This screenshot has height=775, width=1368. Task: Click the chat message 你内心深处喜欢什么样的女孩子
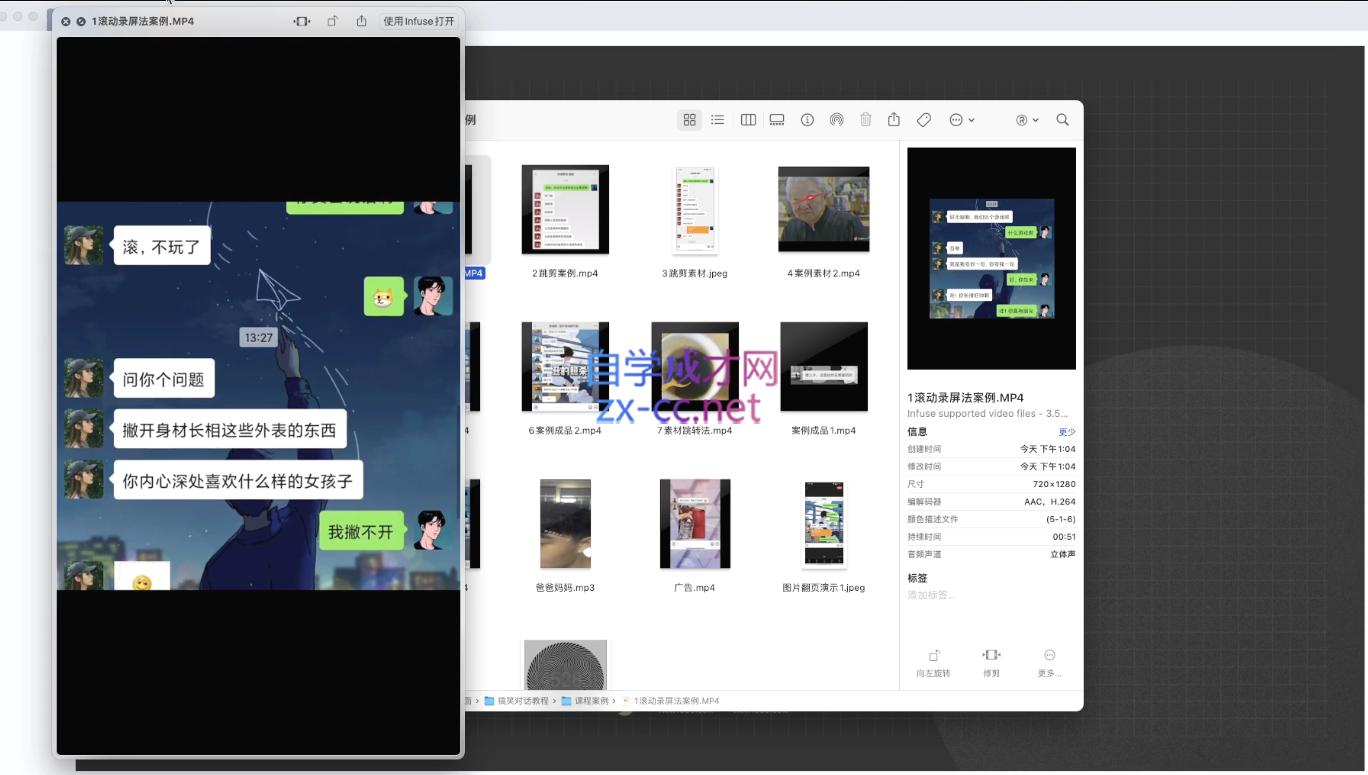pyautogui.click(x=238, y=480)
